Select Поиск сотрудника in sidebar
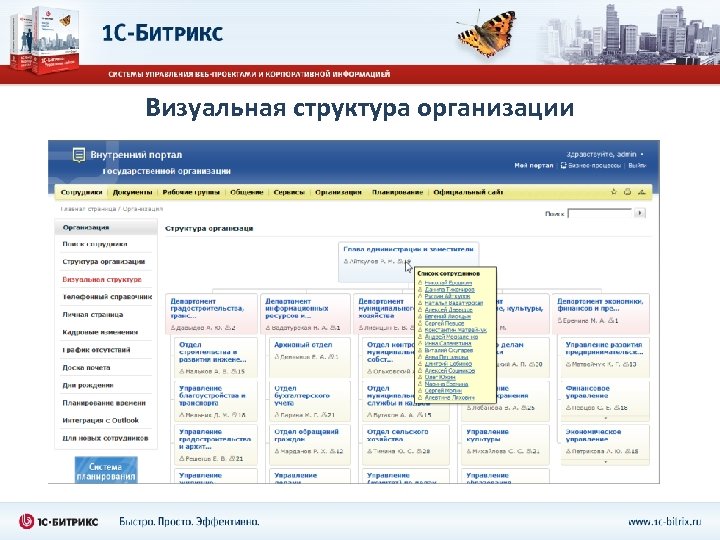The image size is (720, 540). tap(95, 244)
